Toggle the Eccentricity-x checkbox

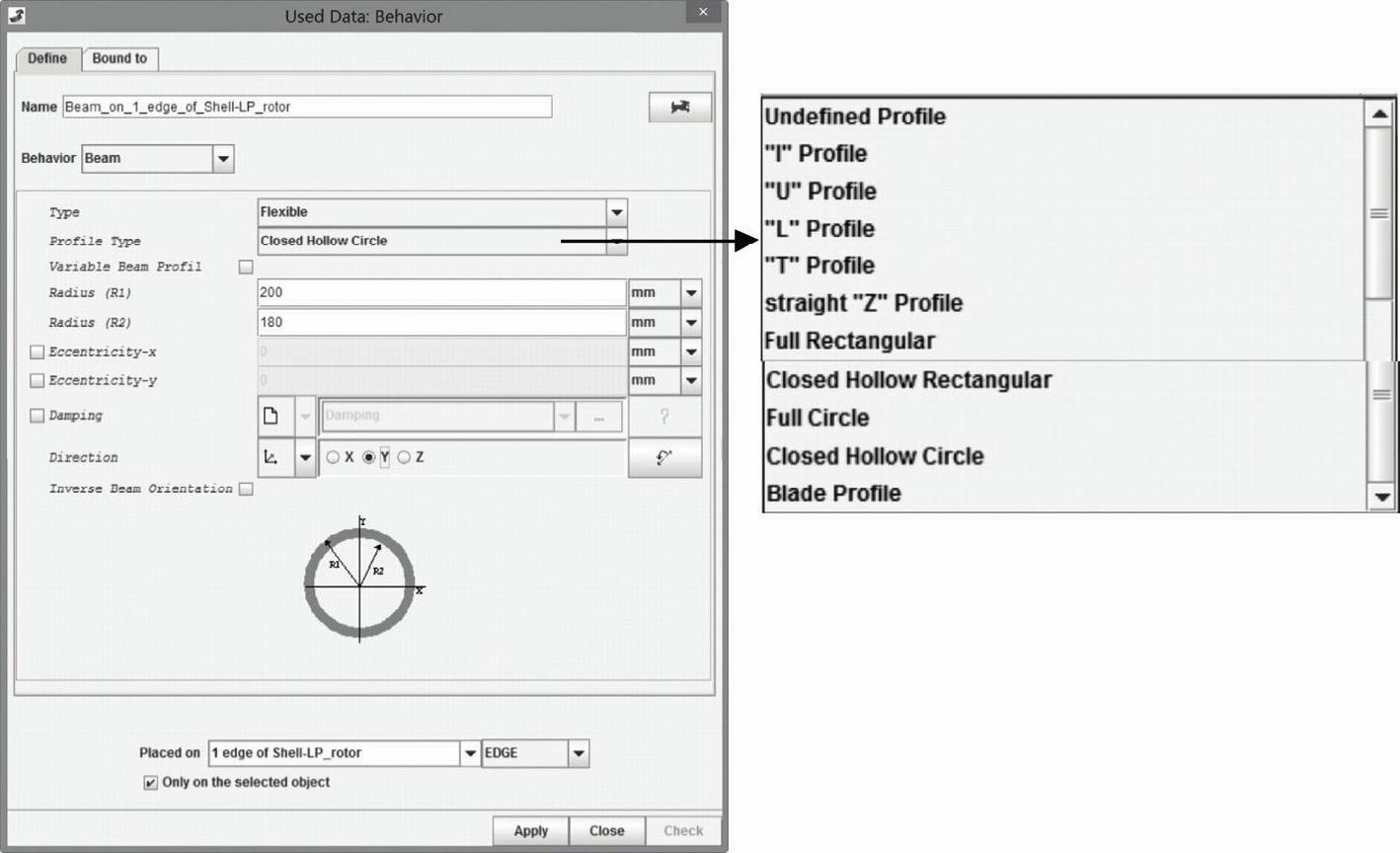[x=38, y=352]
